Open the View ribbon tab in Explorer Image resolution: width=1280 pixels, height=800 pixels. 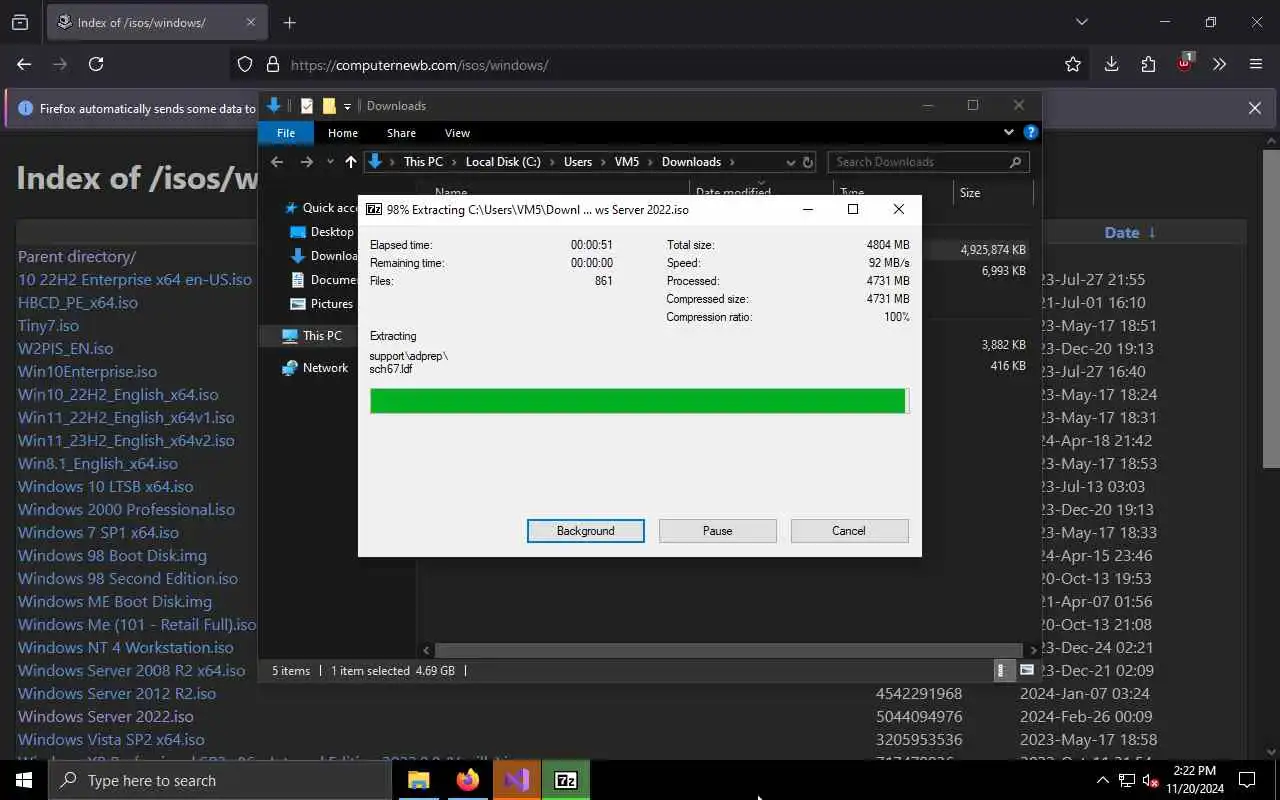457,133
